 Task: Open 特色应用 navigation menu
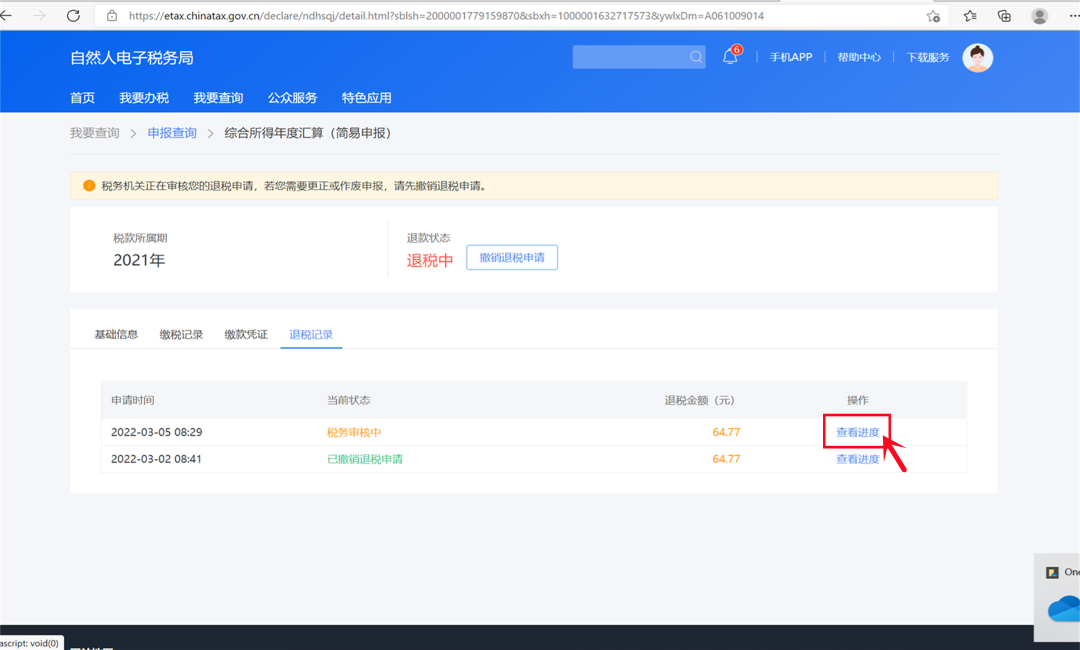367,98
